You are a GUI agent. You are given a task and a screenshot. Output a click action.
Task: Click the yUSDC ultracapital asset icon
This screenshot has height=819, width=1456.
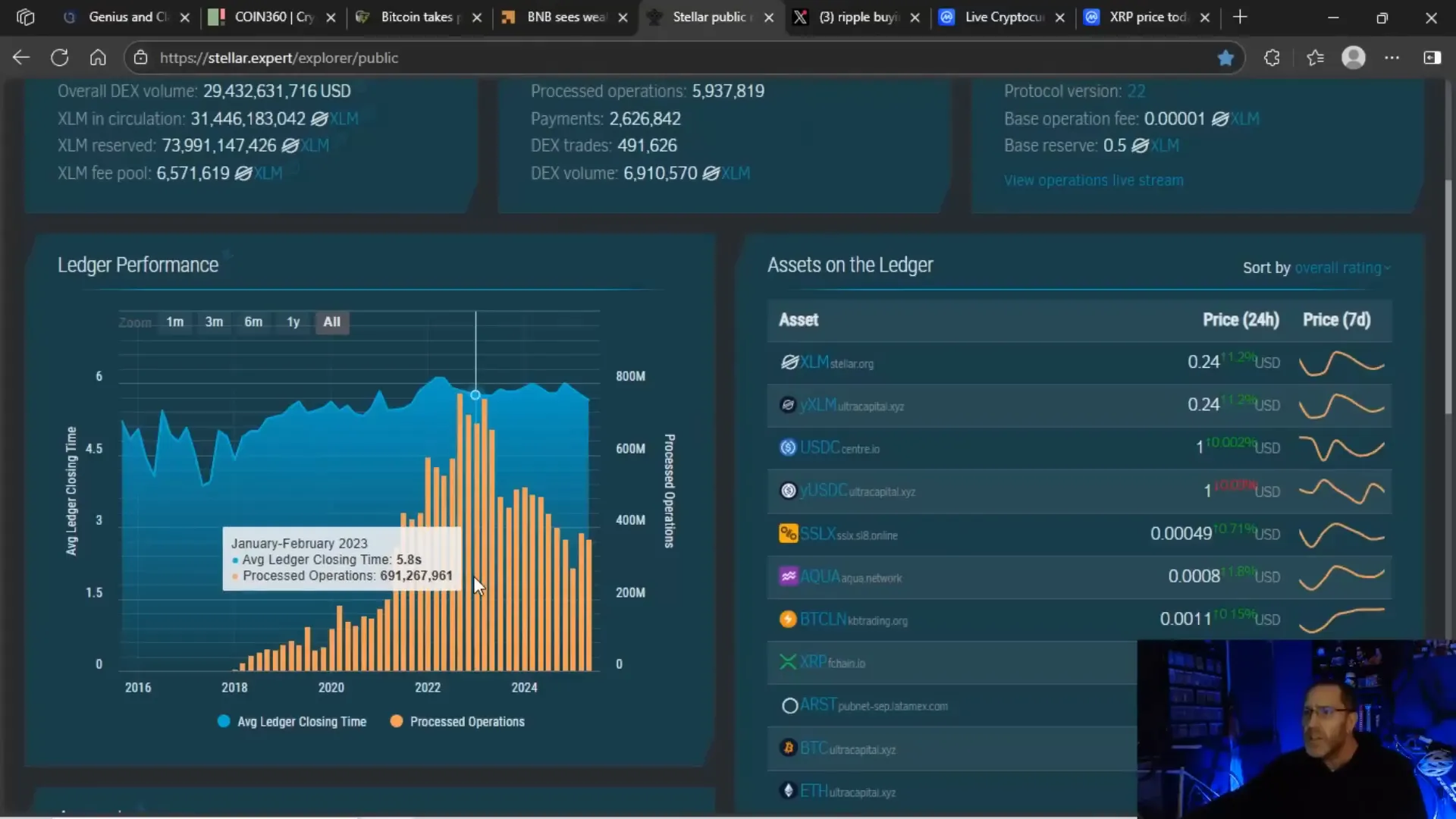click(x=789, y=491)
